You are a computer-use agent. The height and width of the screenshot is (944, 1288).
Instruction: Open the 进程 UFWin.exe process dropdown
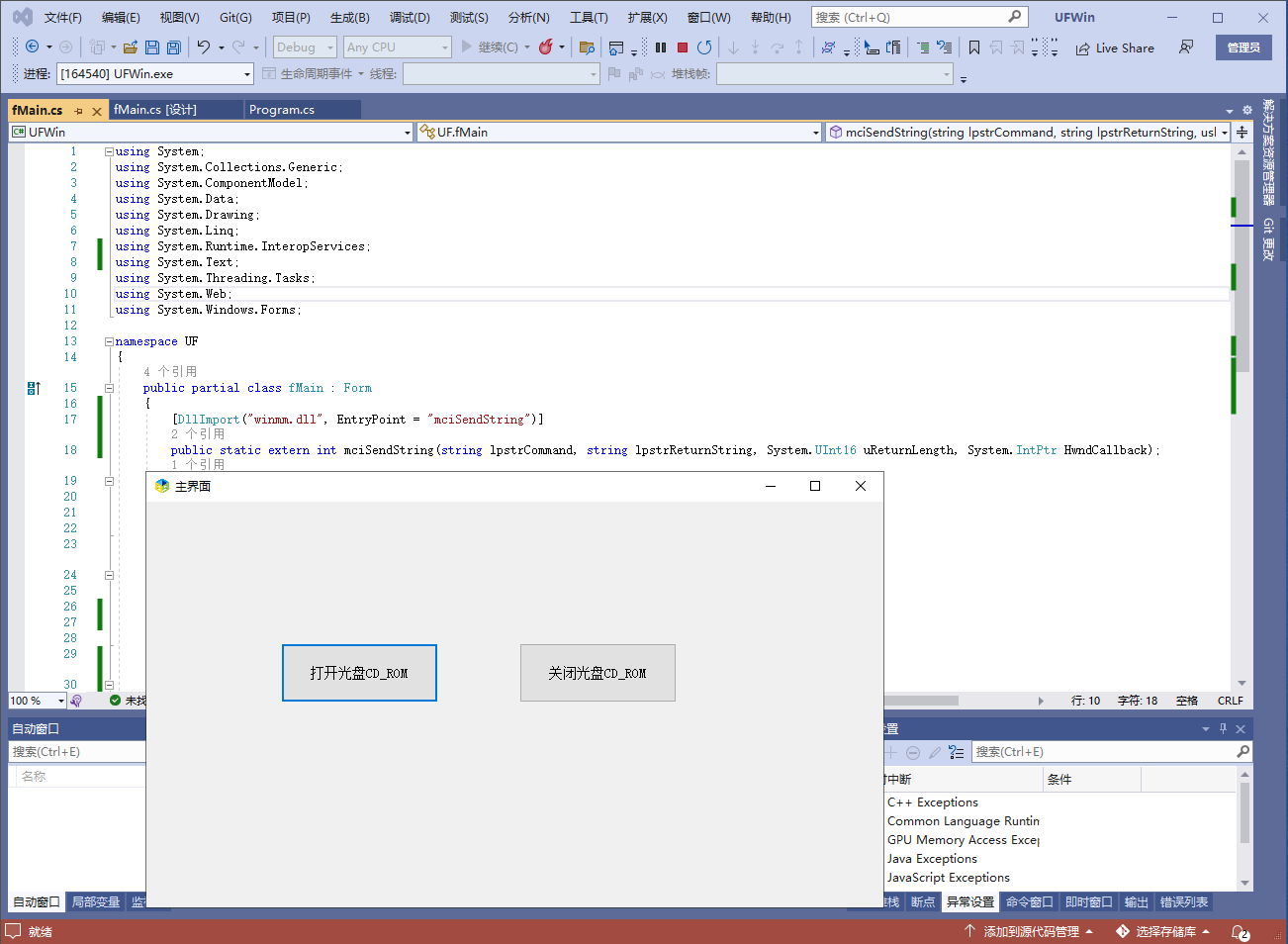(155, 74)
